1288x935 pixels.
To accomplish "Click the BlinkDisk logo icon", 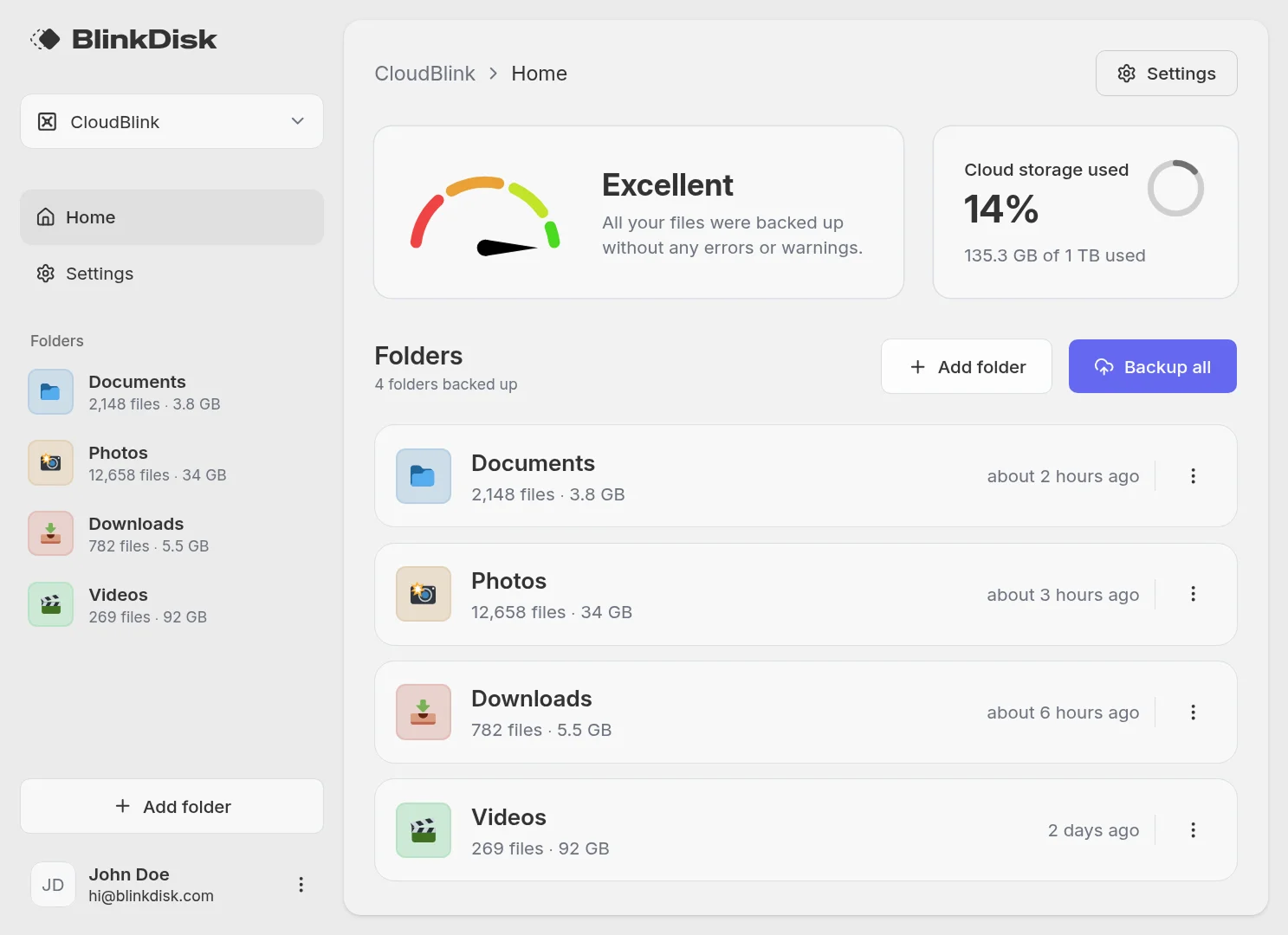I will click(46, 38).
